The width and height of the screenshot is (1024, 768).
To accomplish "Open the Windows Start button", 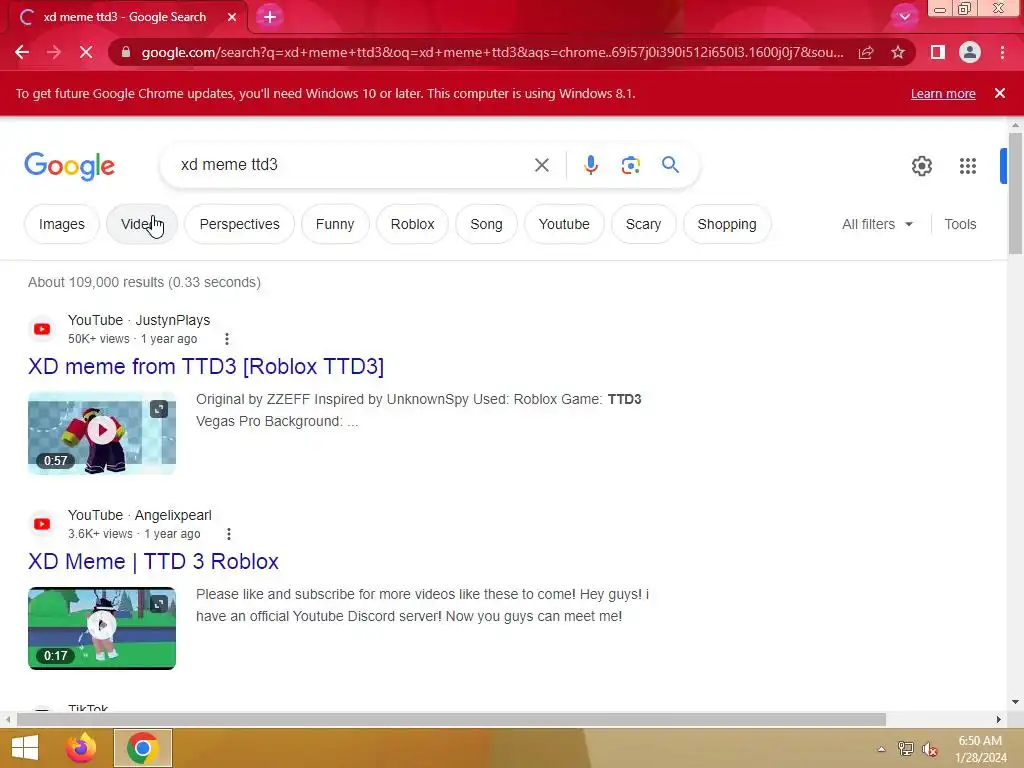I will pyautogui.click(x=25, y=748).
